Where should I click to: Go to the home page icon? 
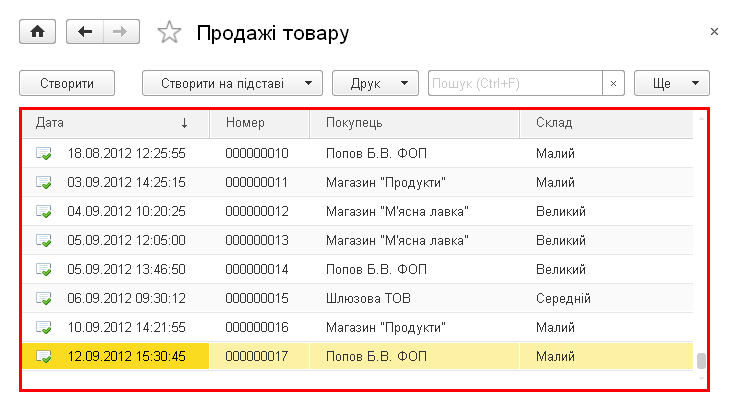tap(38, 32)
